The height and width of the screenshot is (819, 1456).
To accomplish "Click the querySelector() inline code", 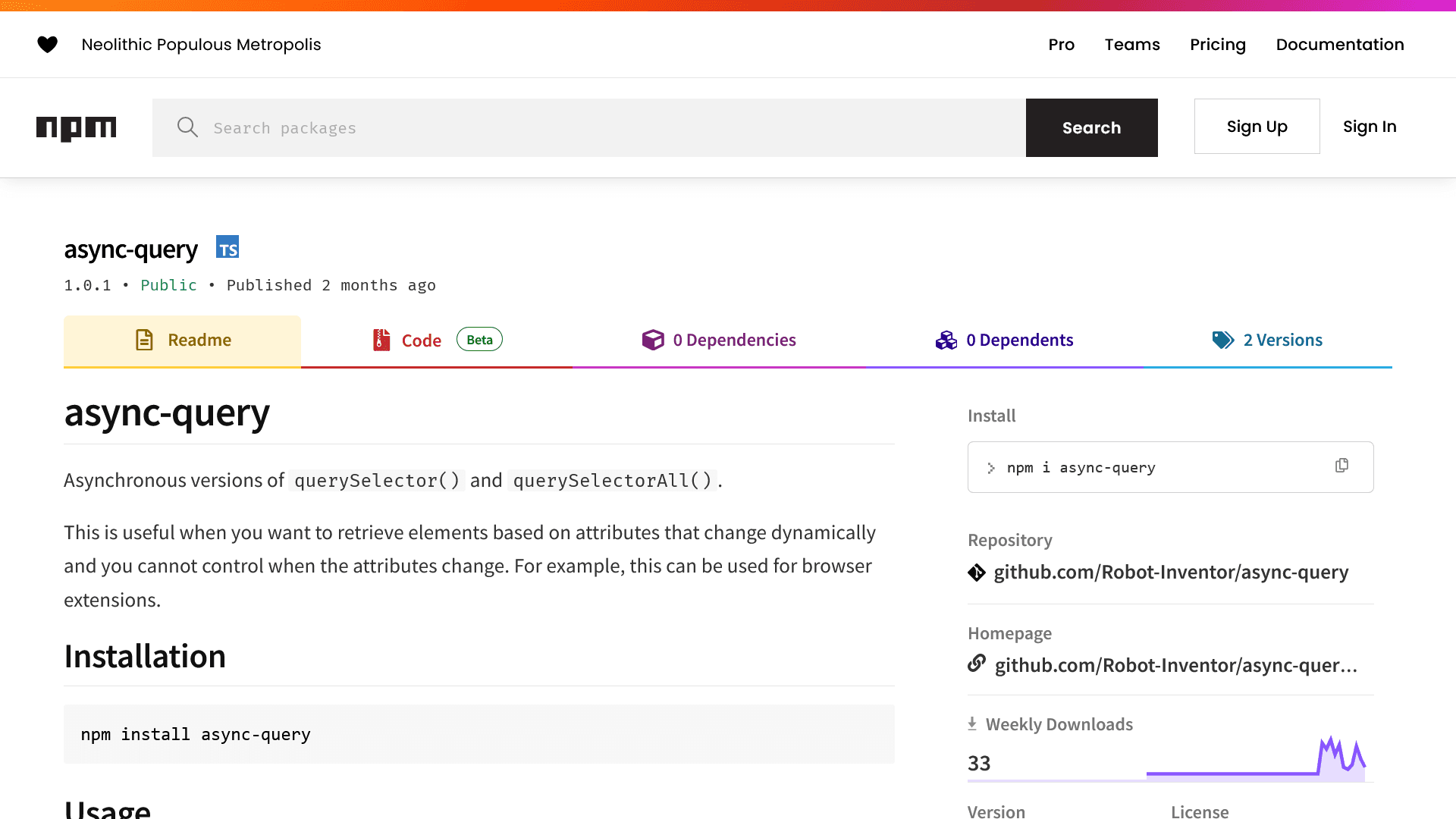I will (377, 481).
